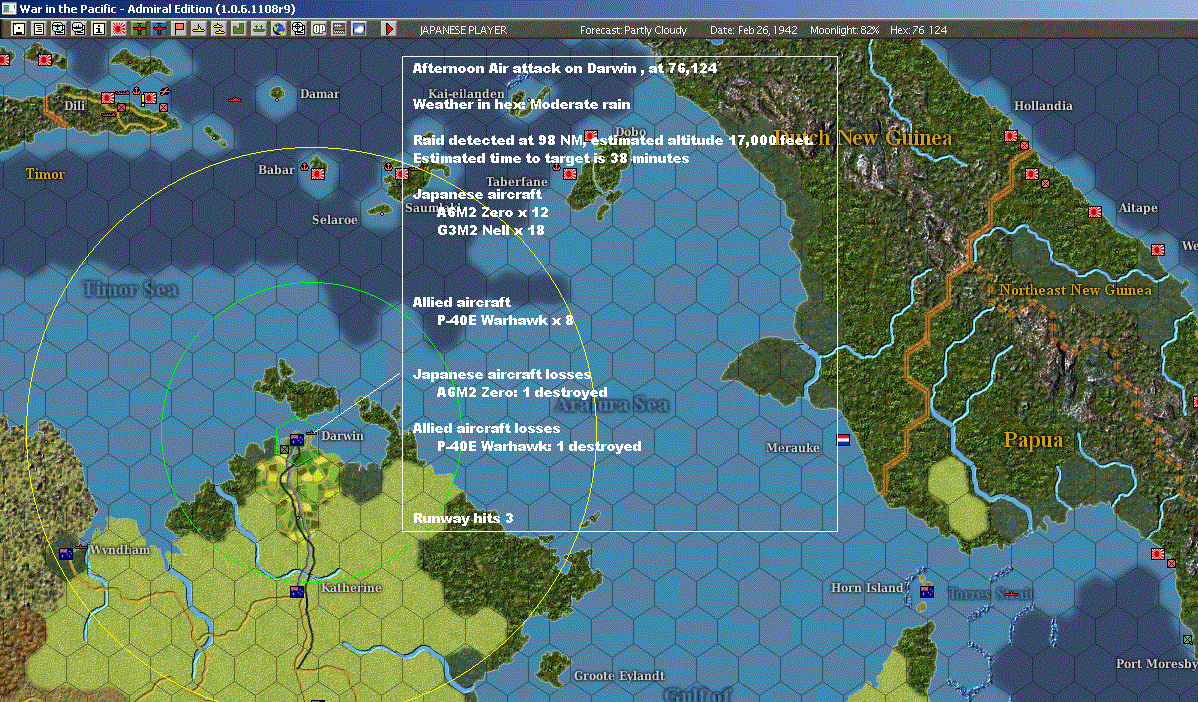Screen dimensions: 1198x702
Task: Click the single yellow aircraft silhouette icon
Action: click(x=199, y=29)
